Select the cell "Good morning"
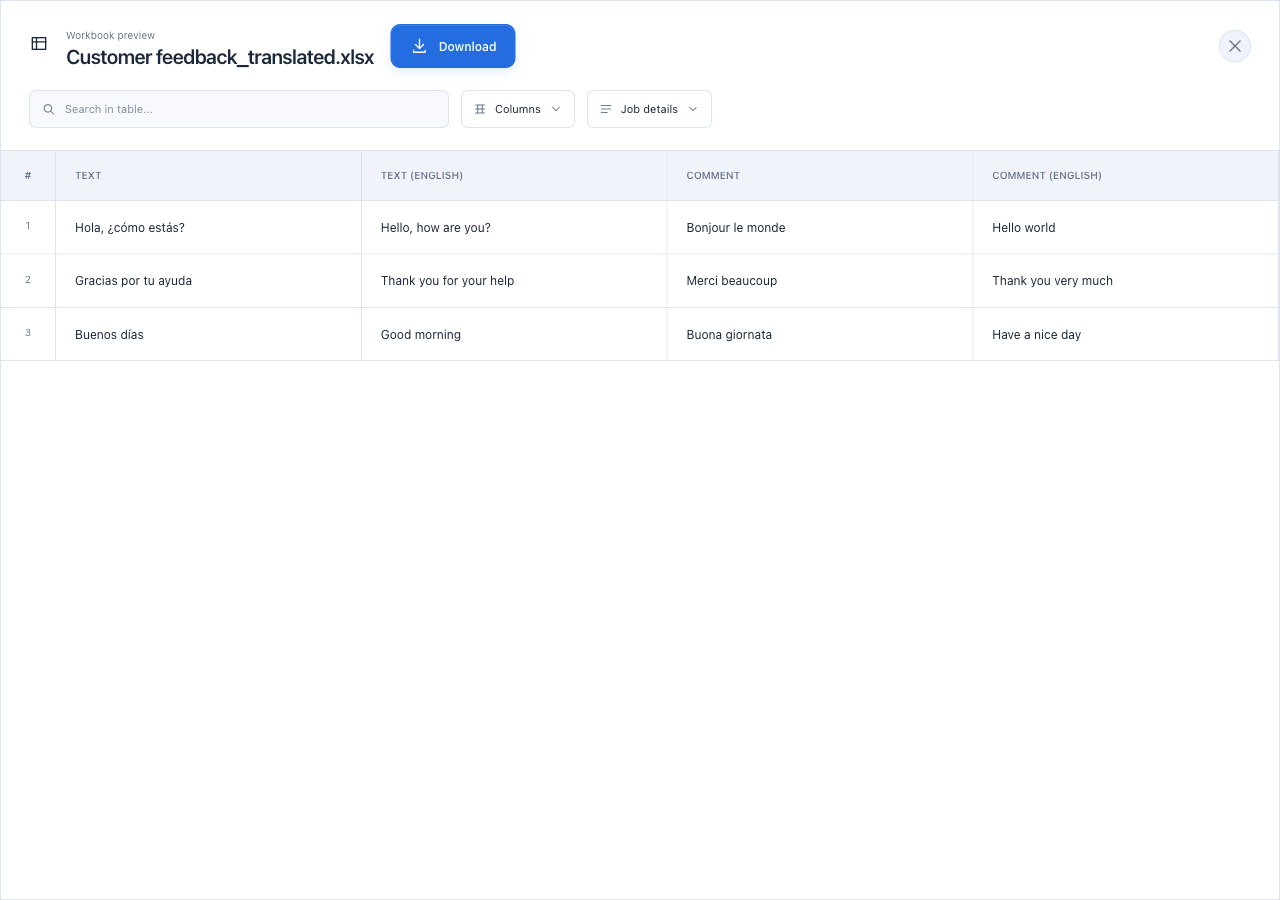 click(x=514, y=335)
